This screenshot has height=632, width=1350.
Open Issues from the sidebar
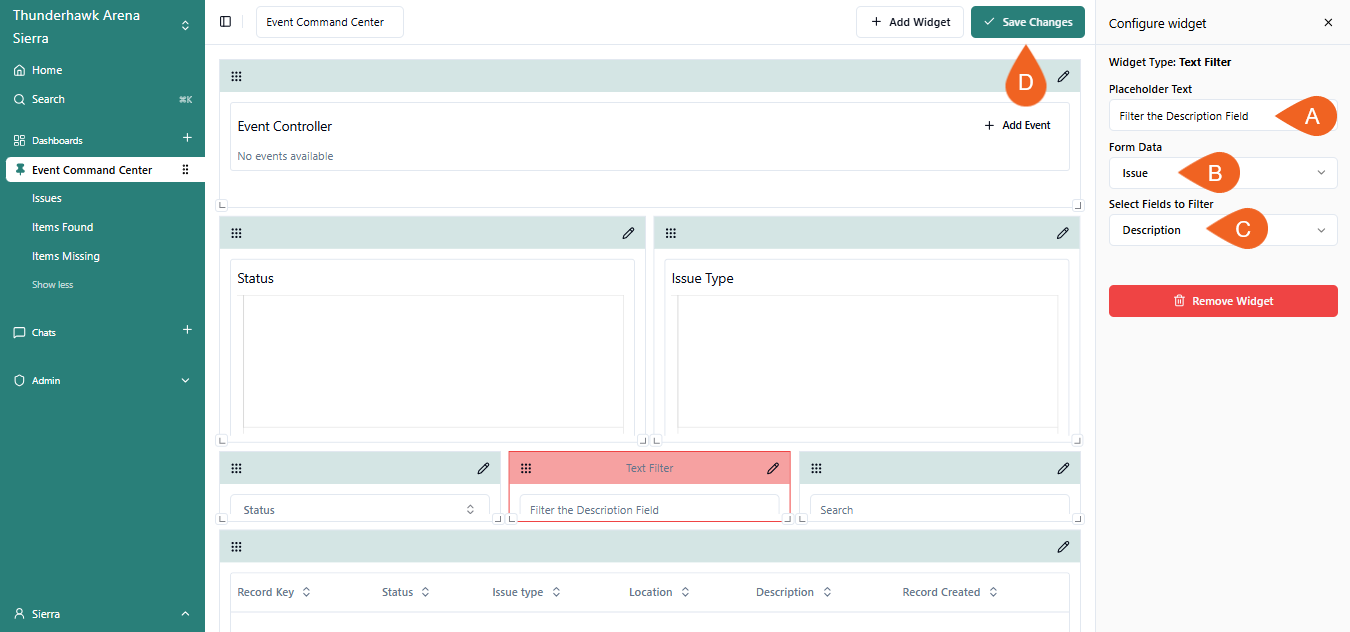click(x=46, y=197)
